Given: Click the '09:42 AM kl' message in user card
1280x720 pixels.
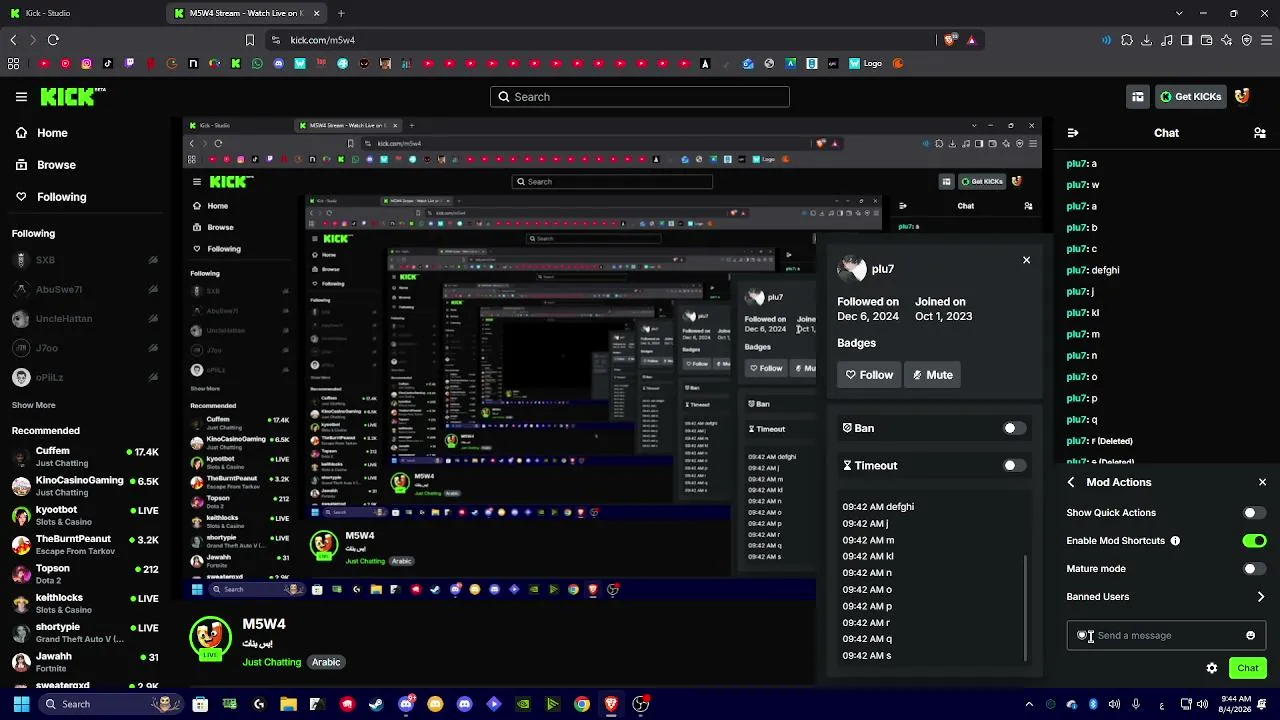Looking at the screenshot, I should pos(868,556).
